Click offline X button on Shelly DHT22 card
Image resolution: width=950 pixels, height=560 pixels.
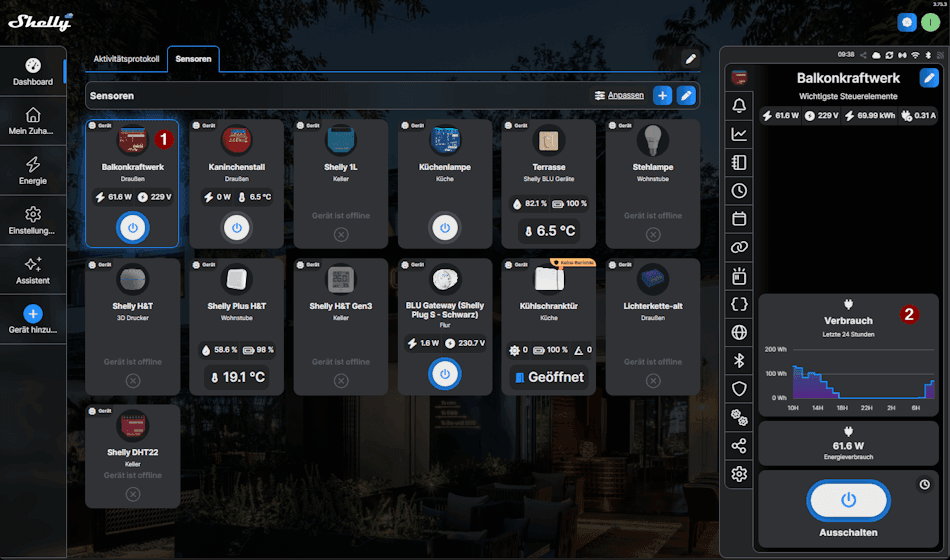click(x=133, y=495)
